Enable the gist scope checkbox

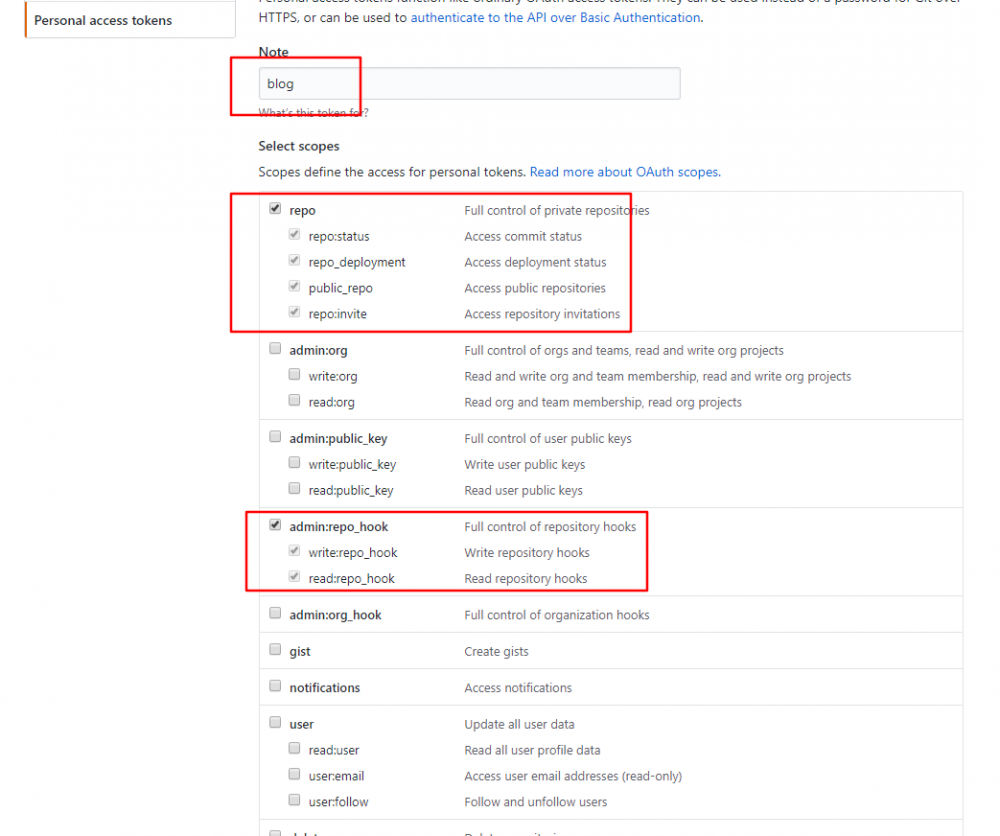[275, 649]
